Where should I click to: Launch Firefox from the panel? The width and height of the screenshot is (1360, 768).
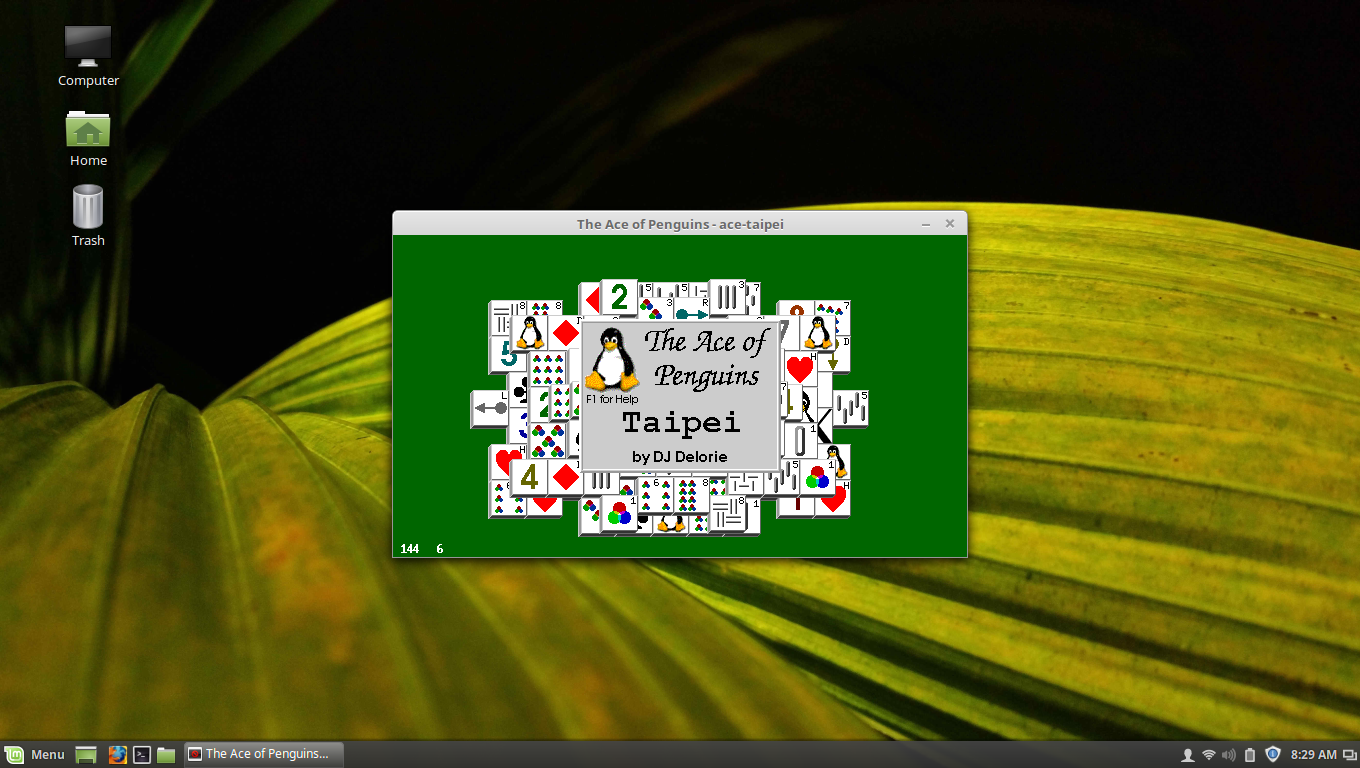118,754
